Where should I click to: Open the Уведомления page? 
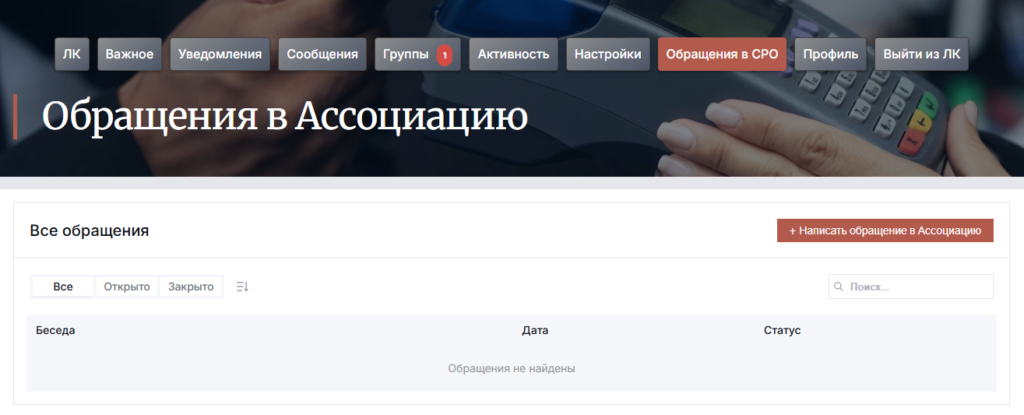(220, 54)
